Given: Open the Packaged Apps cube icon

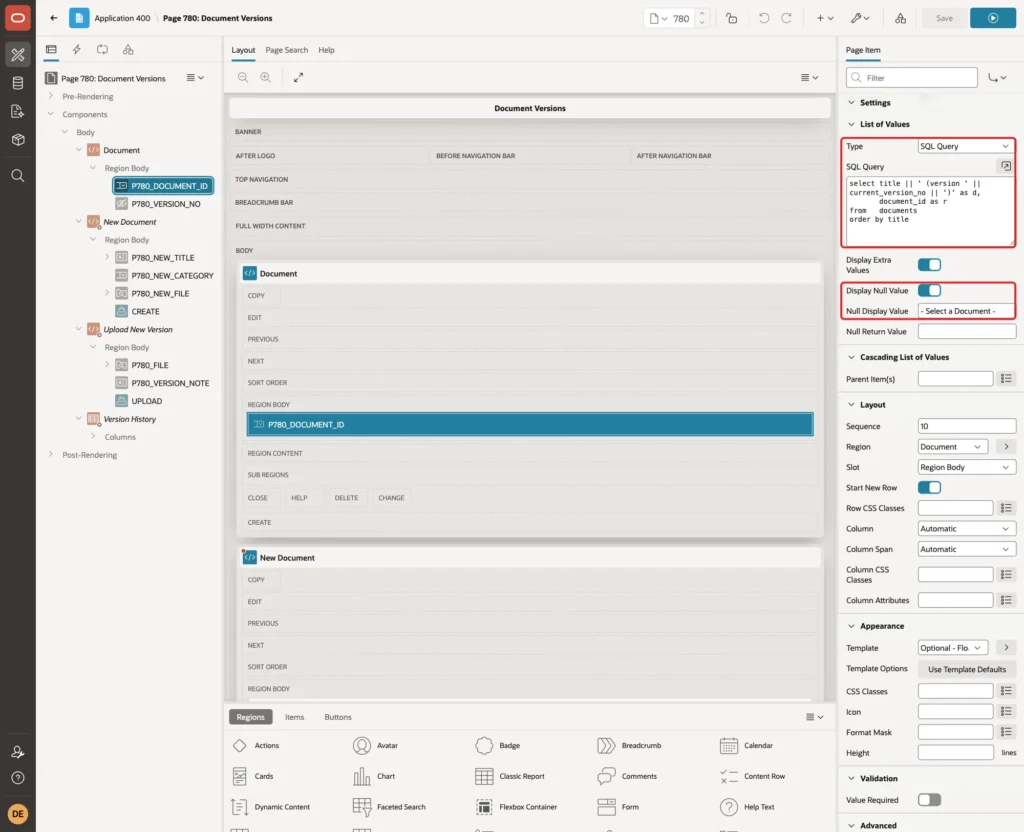Looking at the screenshot, I should point(18,140).
